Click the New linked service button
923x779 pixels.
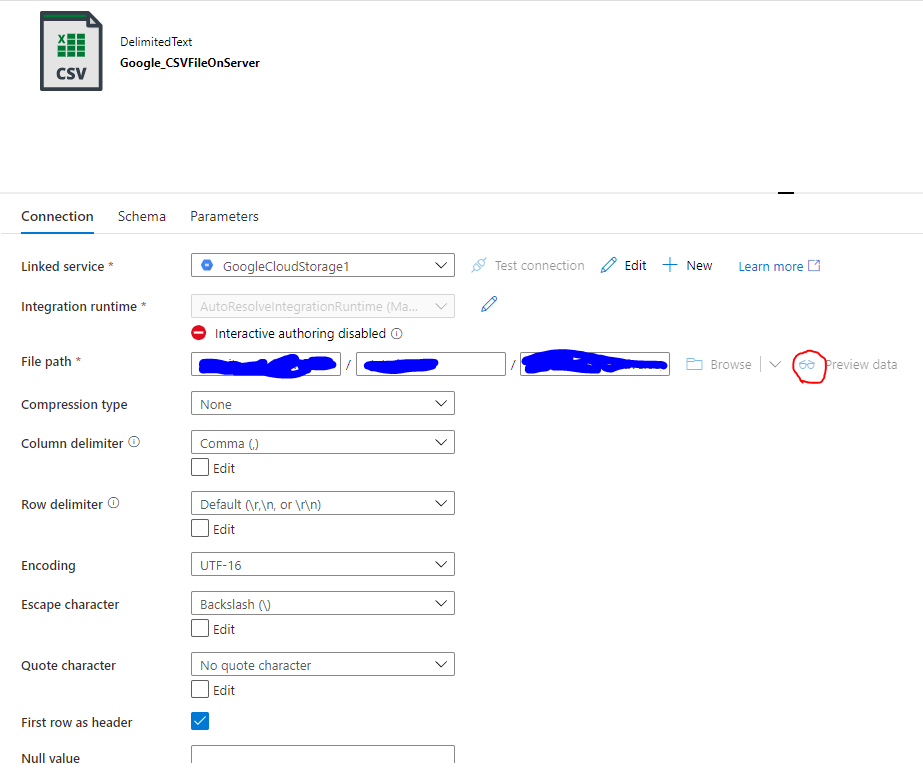pyautogui.click(x=687, y=265)
